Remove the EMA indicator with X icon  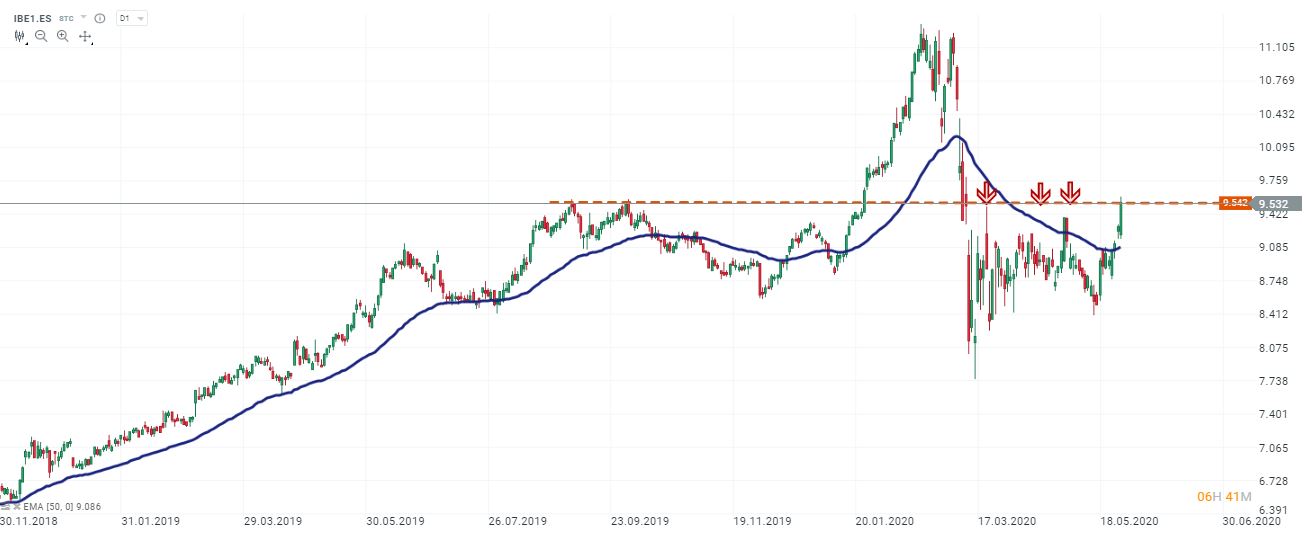pyautogui.click(x=19, y=507)
